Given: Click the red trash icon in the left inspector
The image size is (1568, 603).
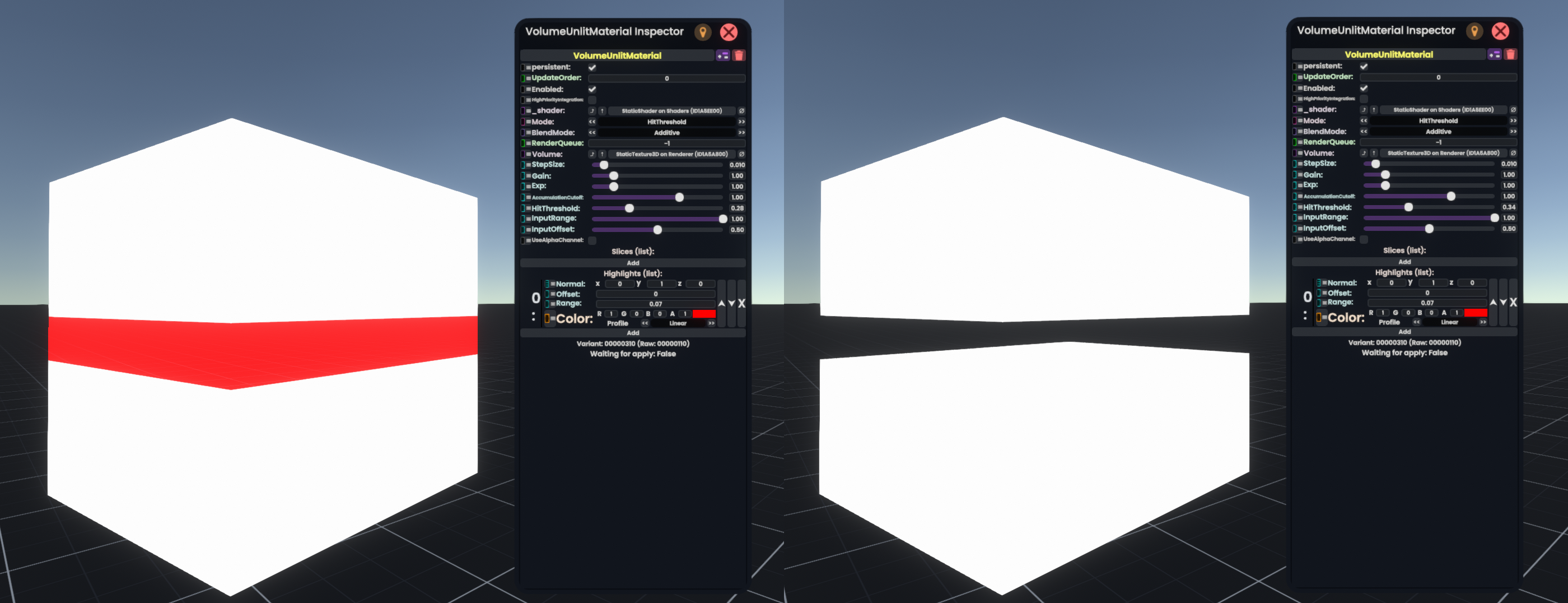Looking at the screenshot, I should [x=739, y=55].
